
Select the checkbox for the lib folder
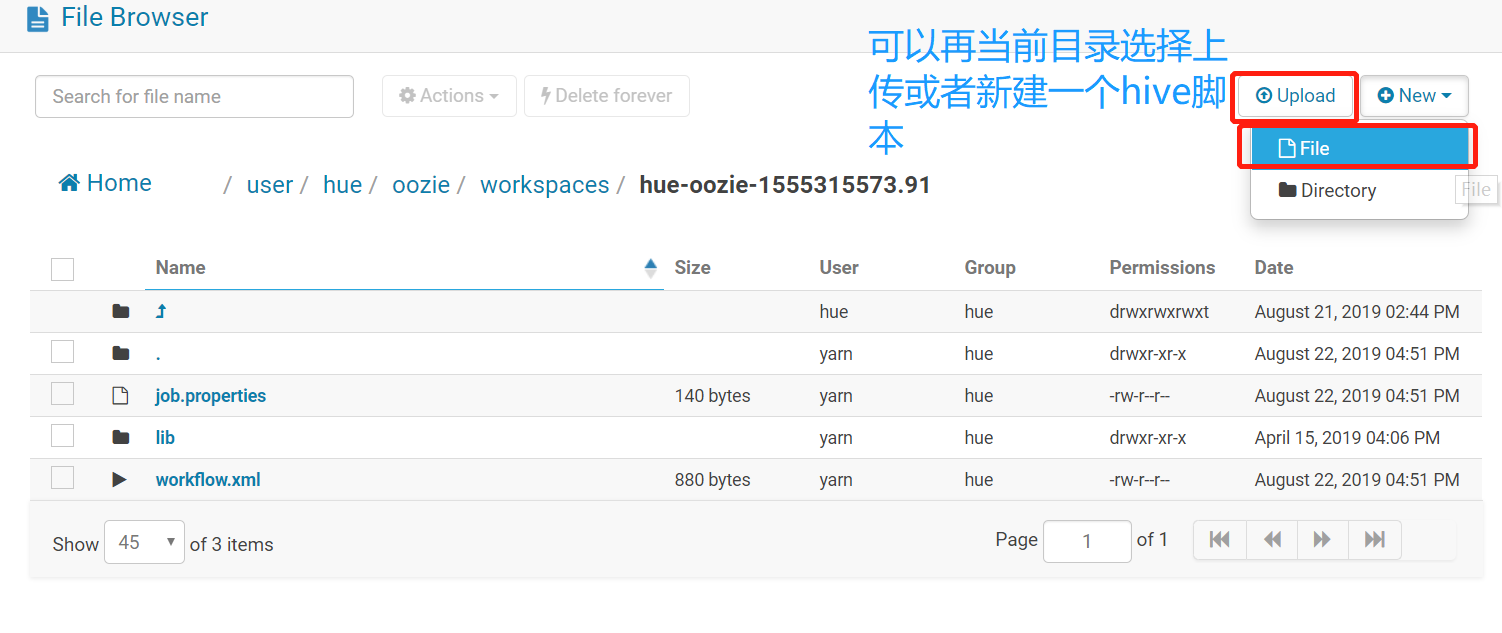[63, 435]
